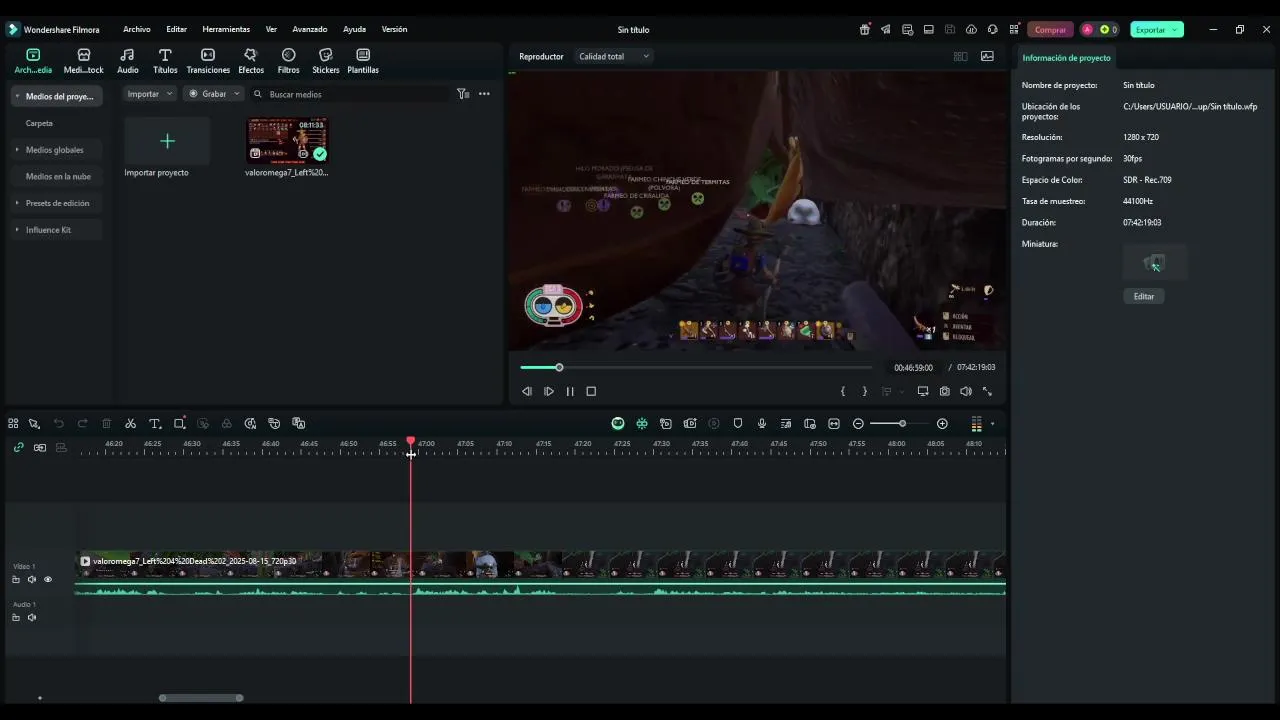This screenshot has width=1280, height=720.
Task: Open the Ayuda menu
Action: 354,30
